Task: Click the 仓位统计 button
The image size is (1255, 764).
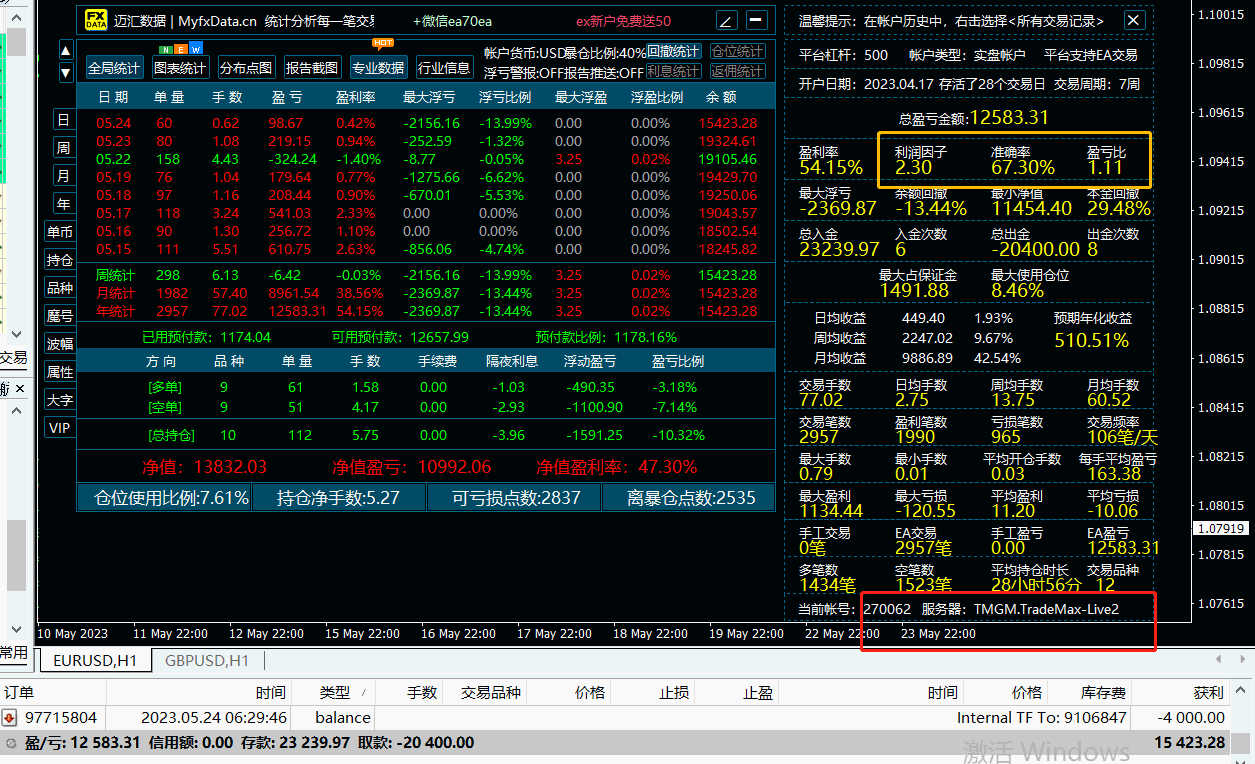Action: pyautogui.click(x=737, y=52)
